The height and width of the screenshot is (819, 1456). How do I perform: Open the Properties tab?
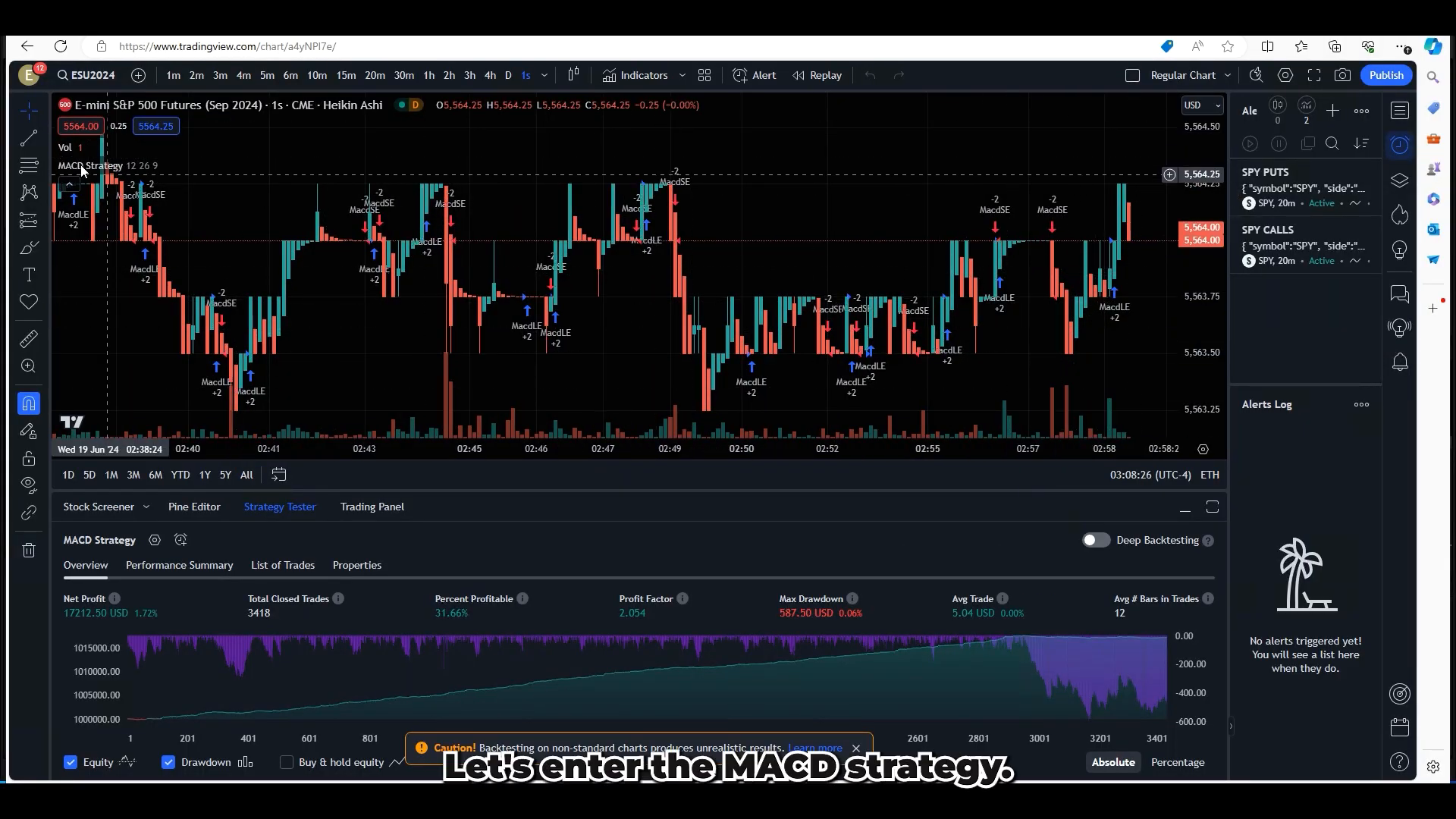click(357, 565)
